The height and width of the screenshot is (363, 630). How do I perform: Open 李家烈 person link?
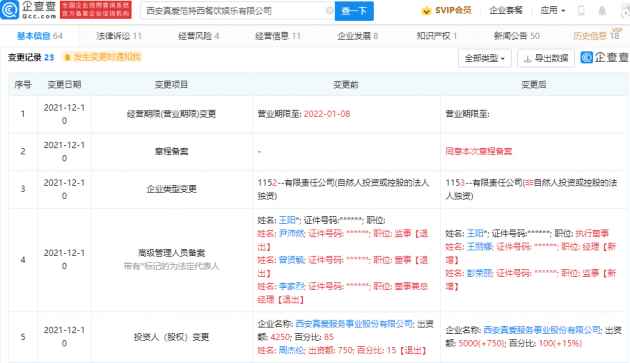pyautogui.click(x=292, y=286)
